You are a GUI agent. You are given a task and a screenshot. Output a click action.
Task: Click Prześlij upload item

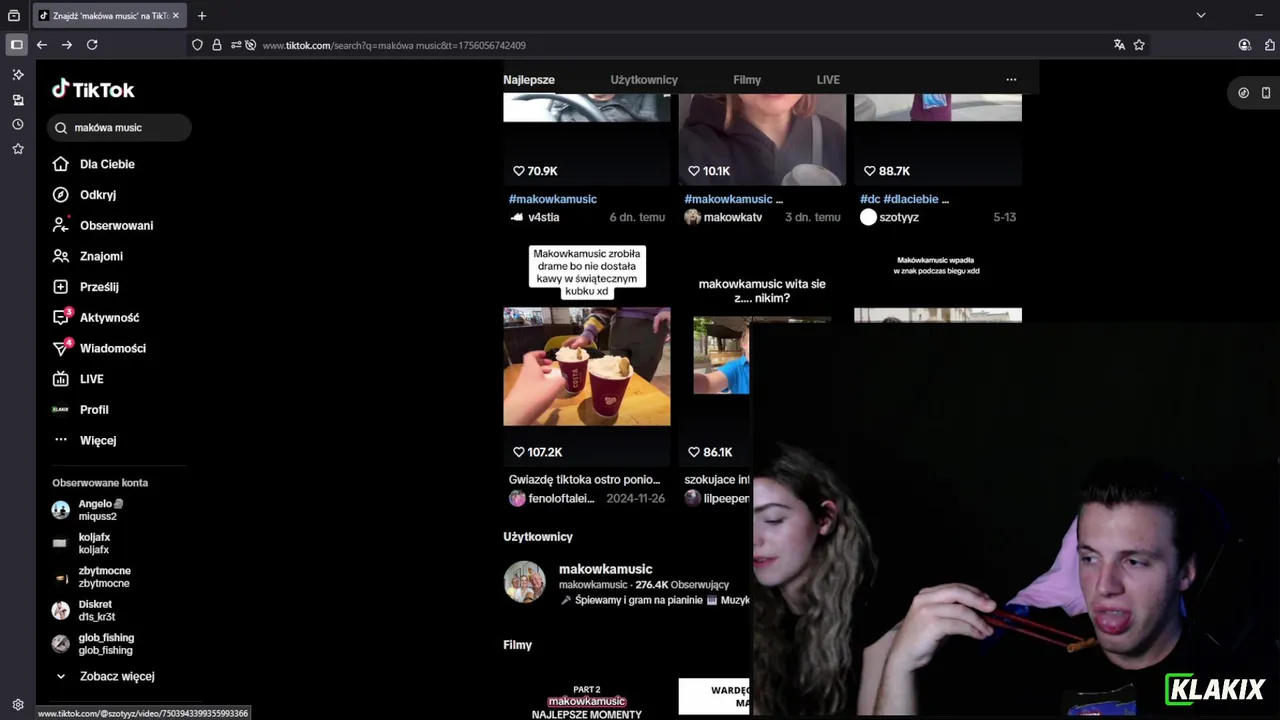(86, 287)
